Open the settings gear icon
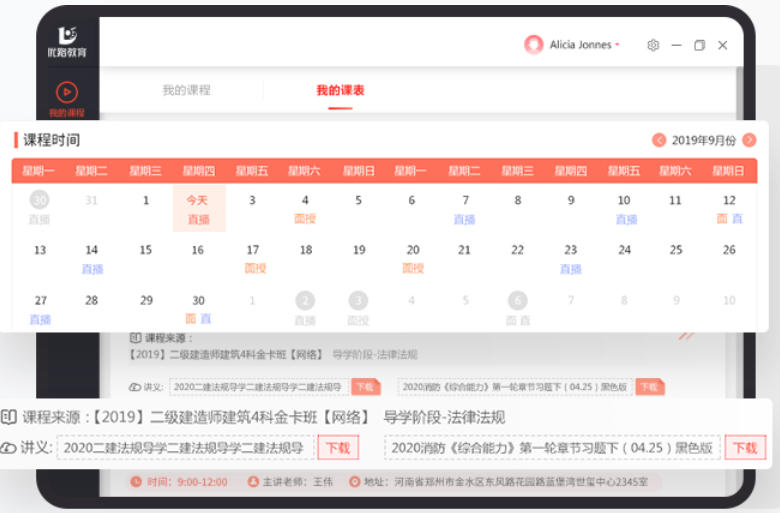Image resolution: width=780 pixels, height=513 pixels. tap(653, 45)
